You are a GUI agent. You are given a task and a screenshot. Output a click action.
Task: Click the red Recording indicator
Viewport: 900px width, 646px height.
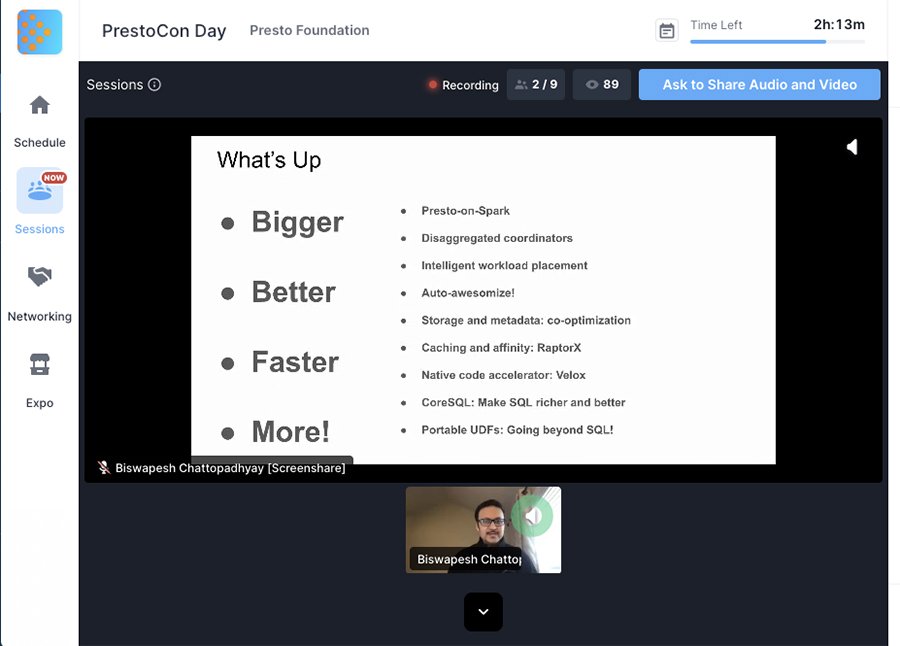(x=462, y=85)
